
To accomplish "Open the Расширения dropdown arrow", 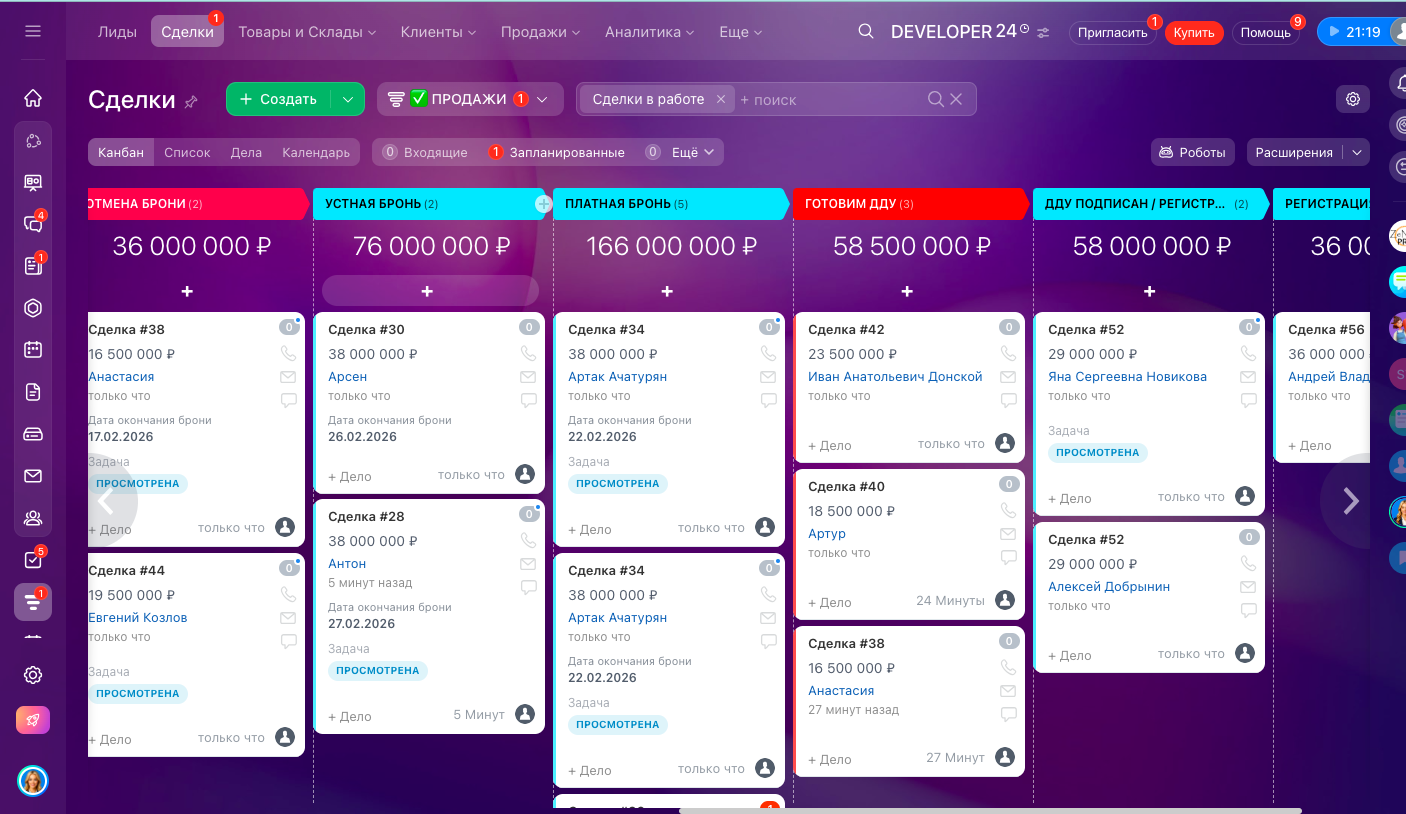I will click(1357, 152).
